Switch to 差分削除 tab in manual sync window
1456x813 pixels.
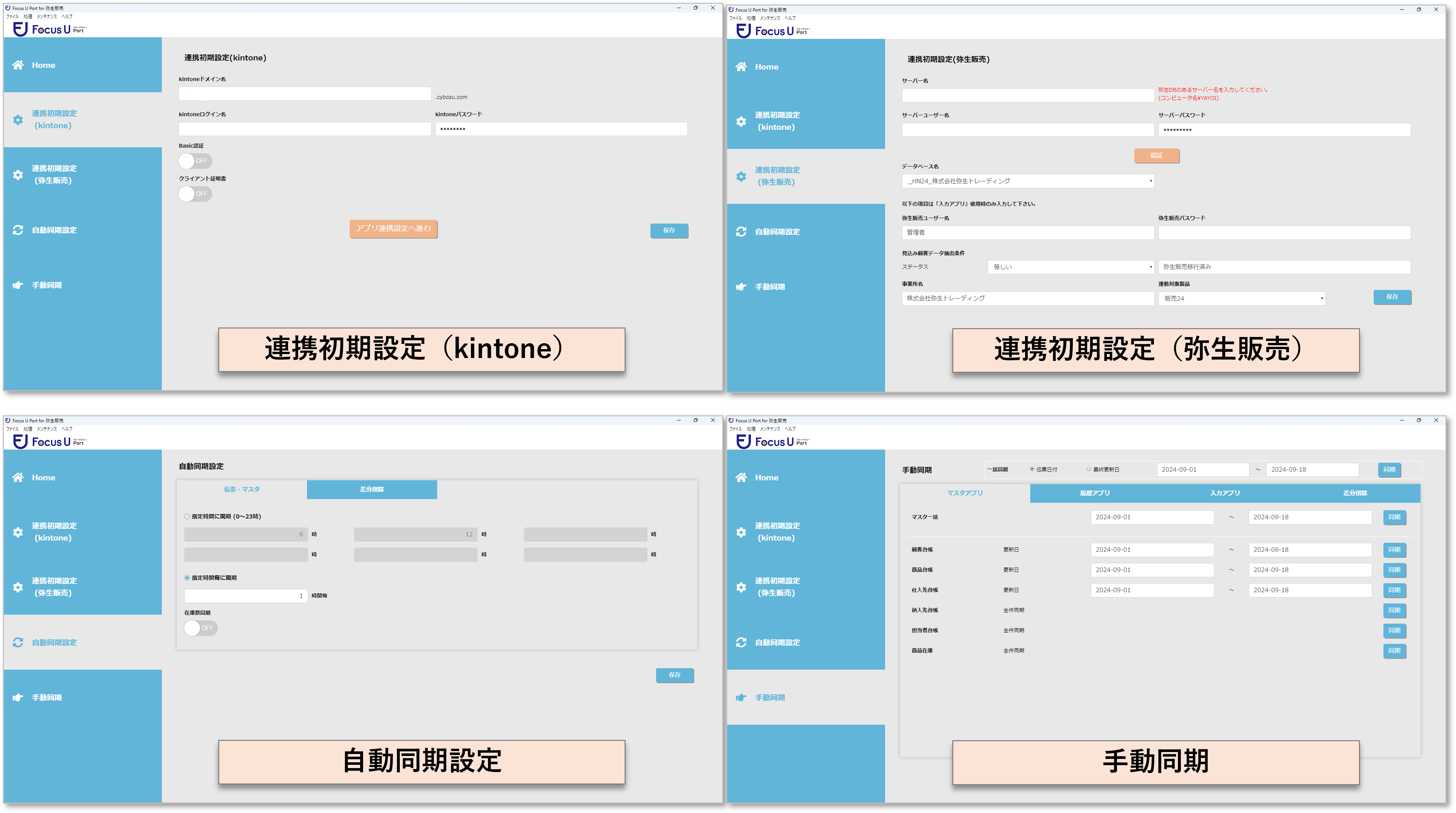tap(1355, 493)
